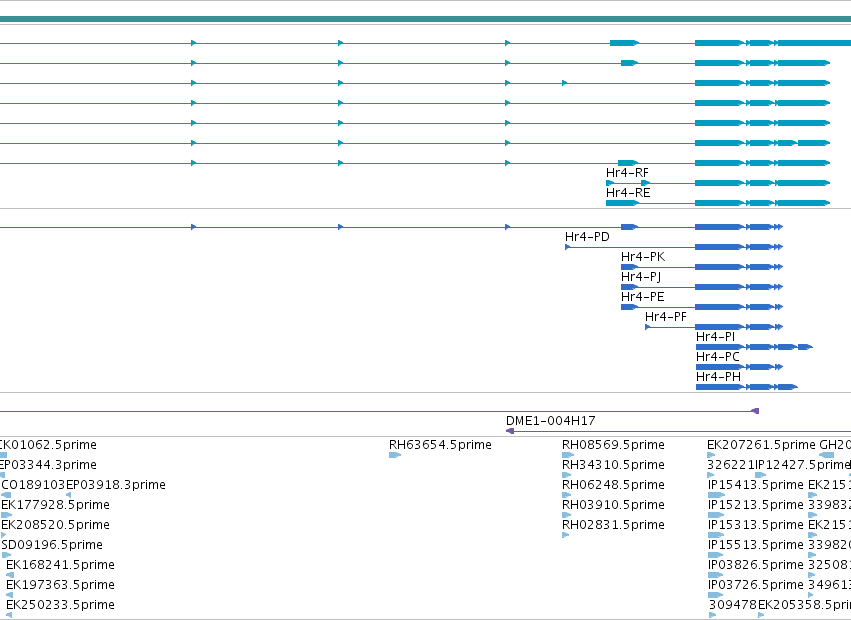This screenshot has height=620, width=851.
Task: Select the IP15413.5prime label
Action: tap(756, 485)
